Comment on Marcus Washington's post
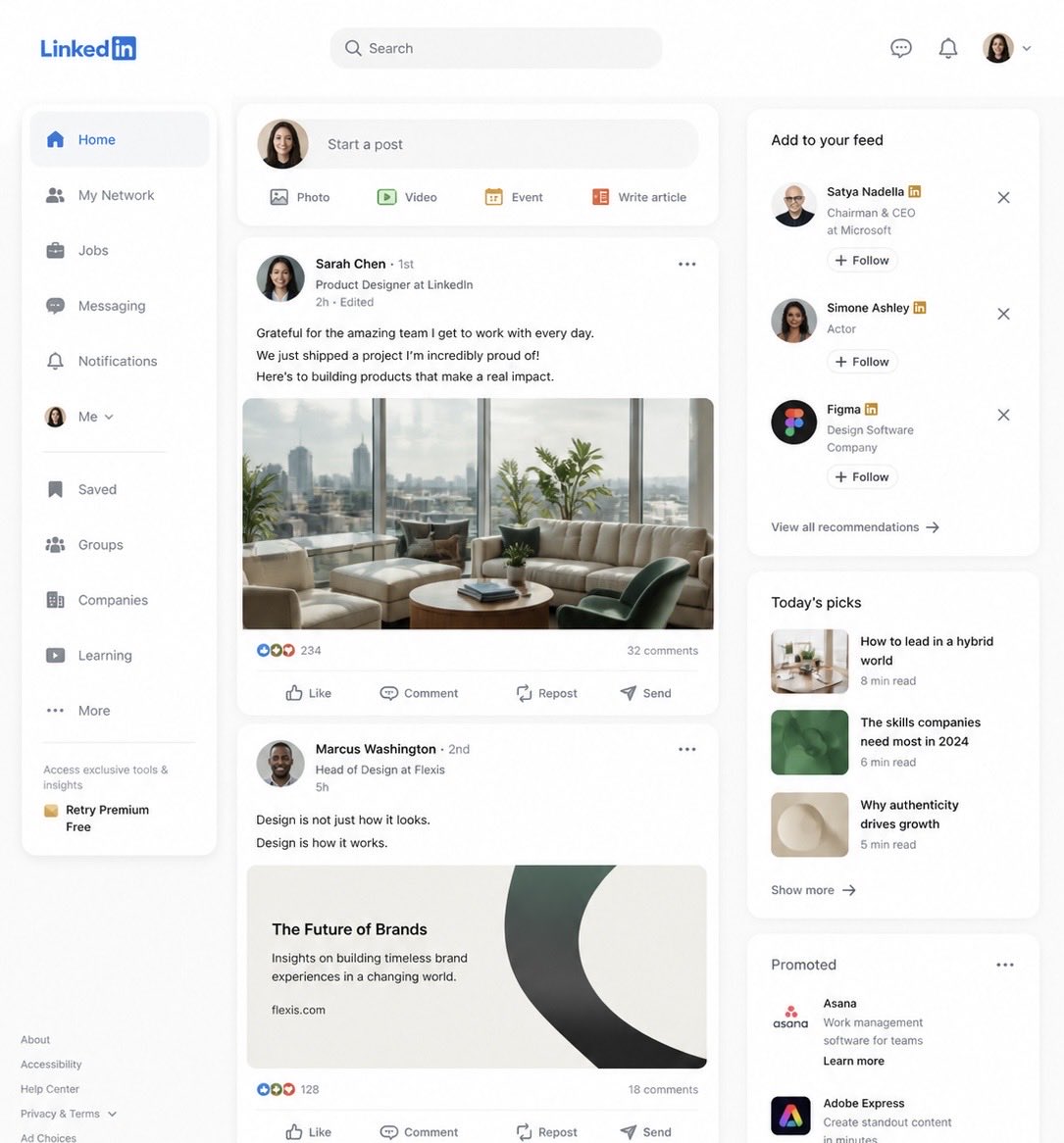Viewport: 1064px width, 1143px height. point(420,1132)
